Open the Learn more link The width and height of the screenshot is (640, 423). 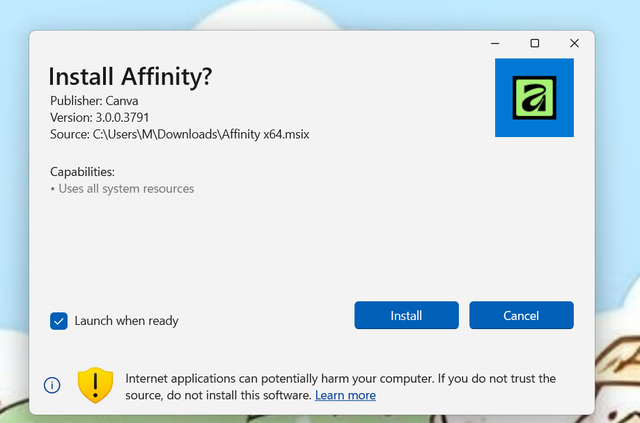coord(345,395)
